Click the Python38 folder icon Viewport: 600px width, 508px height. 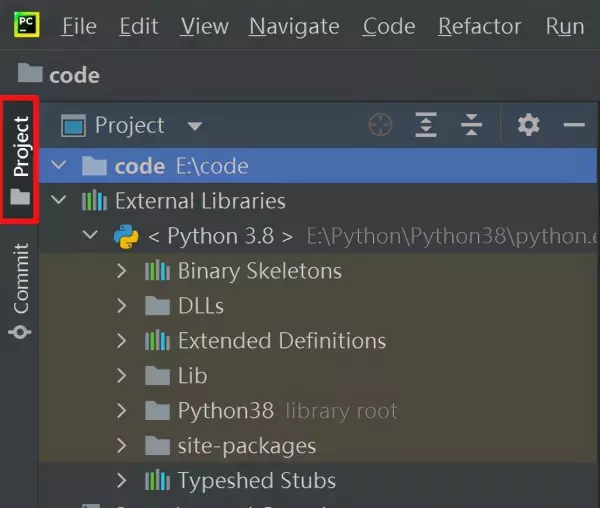157,410
